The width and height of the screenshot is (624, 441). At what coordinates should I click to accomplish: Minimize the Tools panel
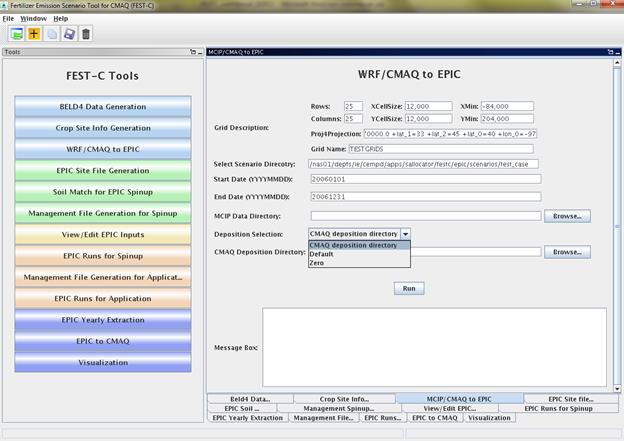point(200,52)
